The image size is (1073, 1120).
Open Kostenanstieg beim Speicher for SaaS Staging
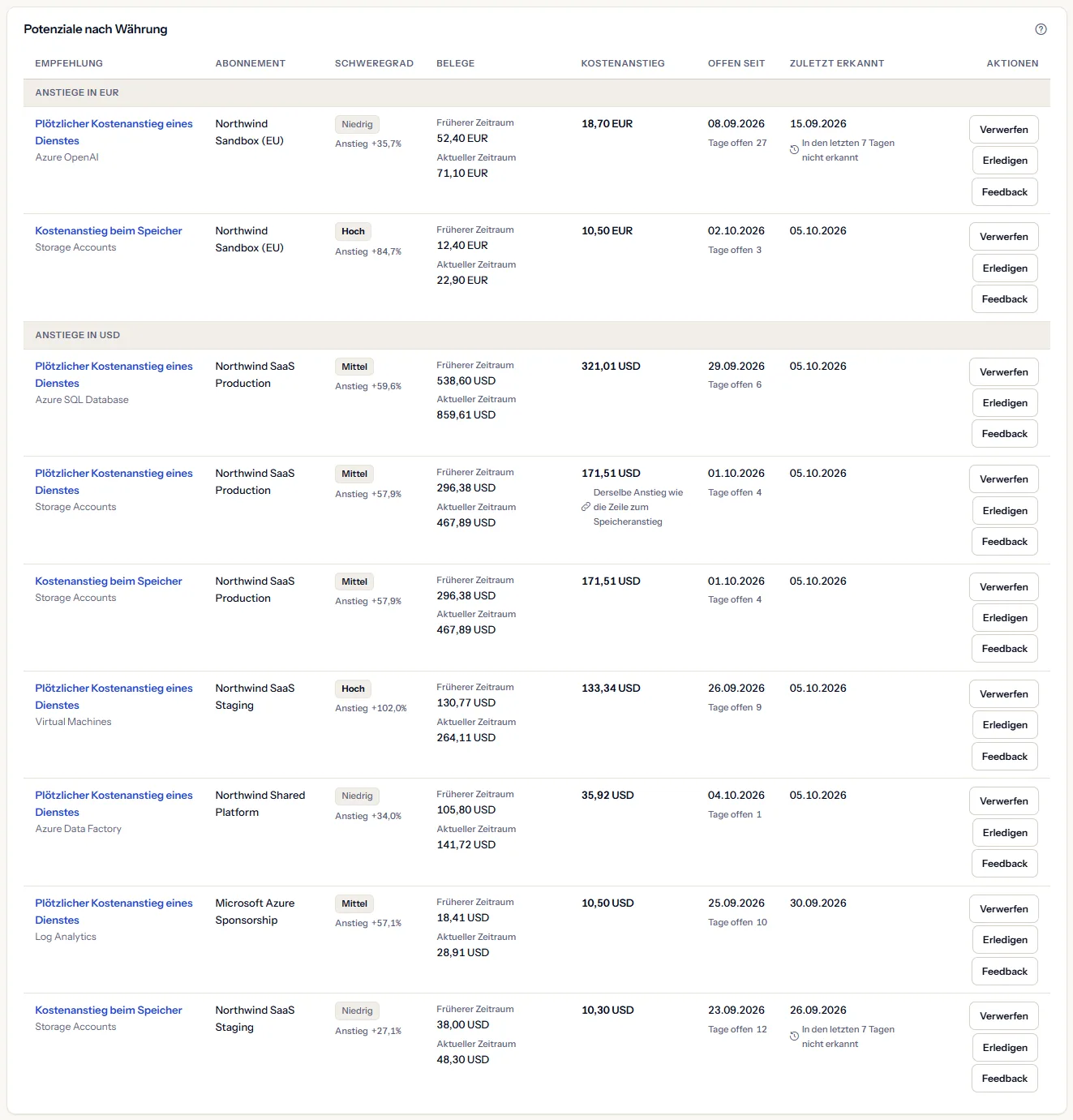109,1011
